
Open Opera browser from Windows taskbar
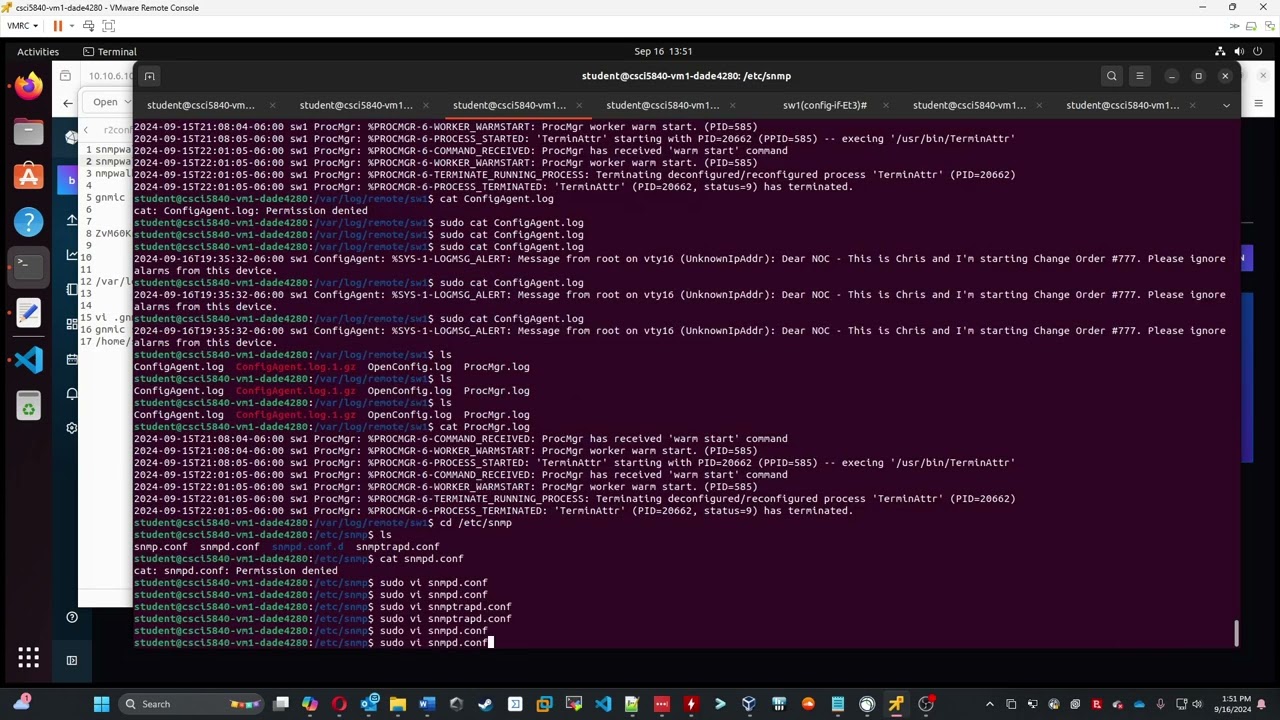pyautogui.click(x=339, y=704)
